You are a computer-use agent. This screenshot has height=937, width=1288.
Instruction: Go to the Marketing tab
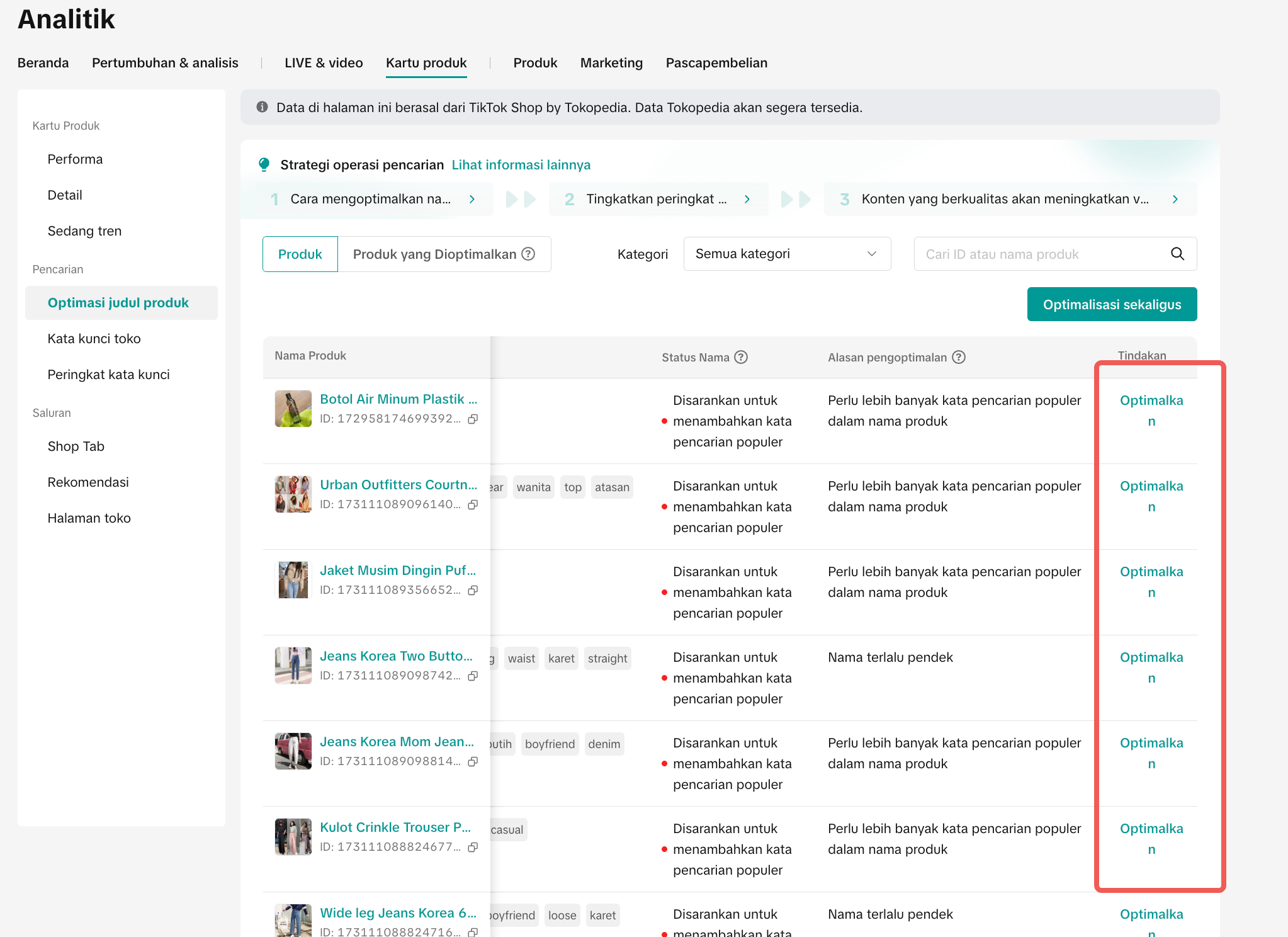[611, 63]
